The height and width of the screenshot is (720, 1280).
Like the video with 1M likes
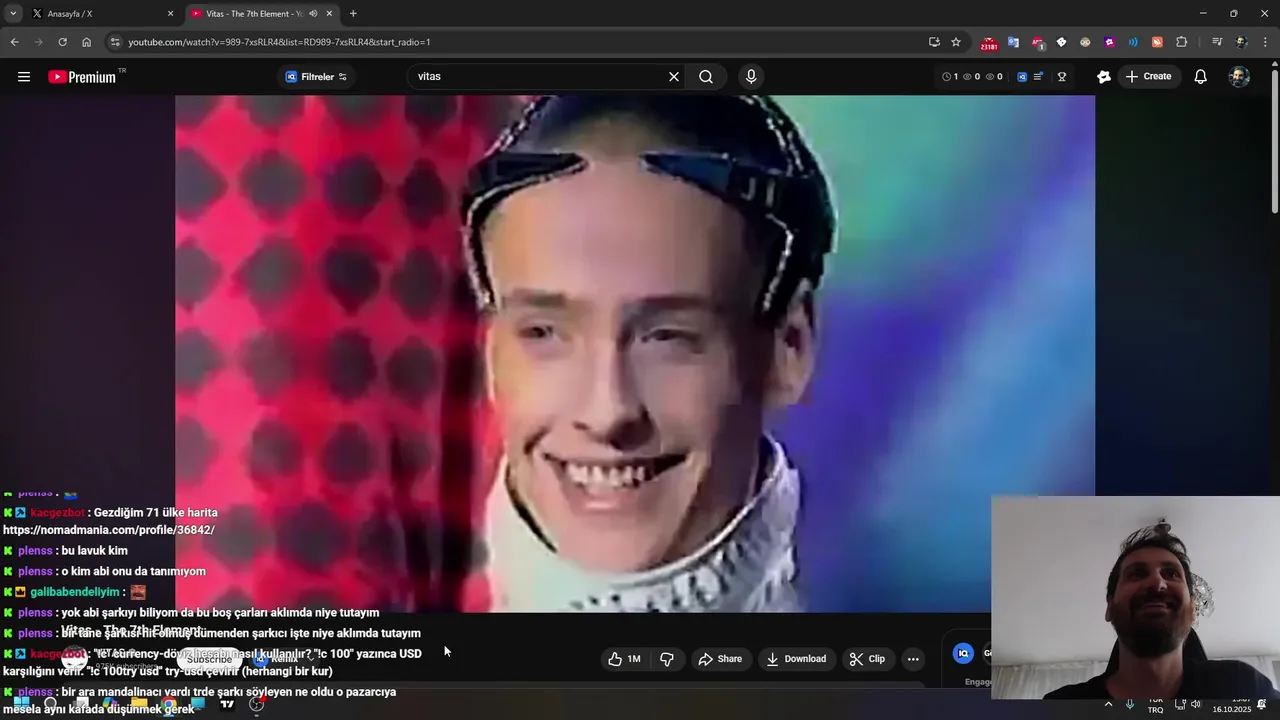pos(624,659)
